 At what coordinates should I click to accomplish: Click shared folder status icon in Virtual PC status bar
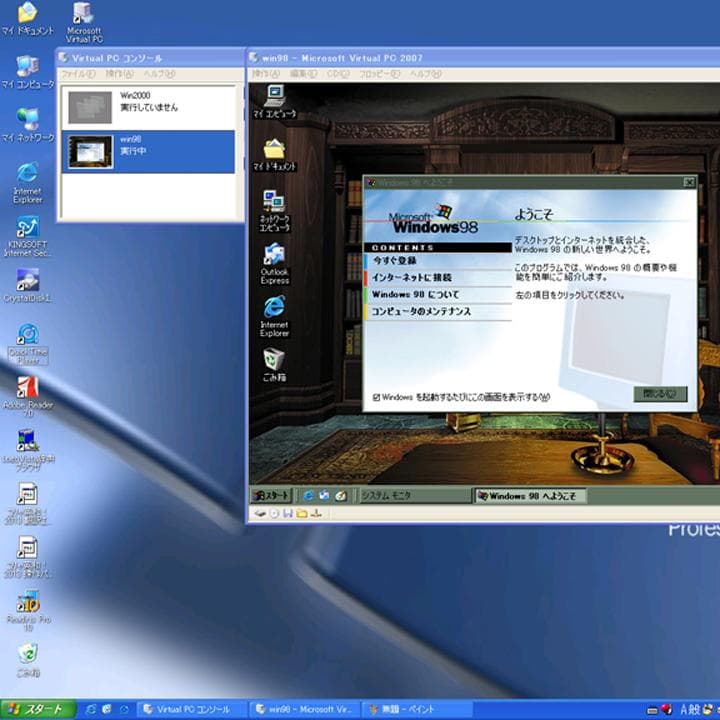(x=302, y=513)
